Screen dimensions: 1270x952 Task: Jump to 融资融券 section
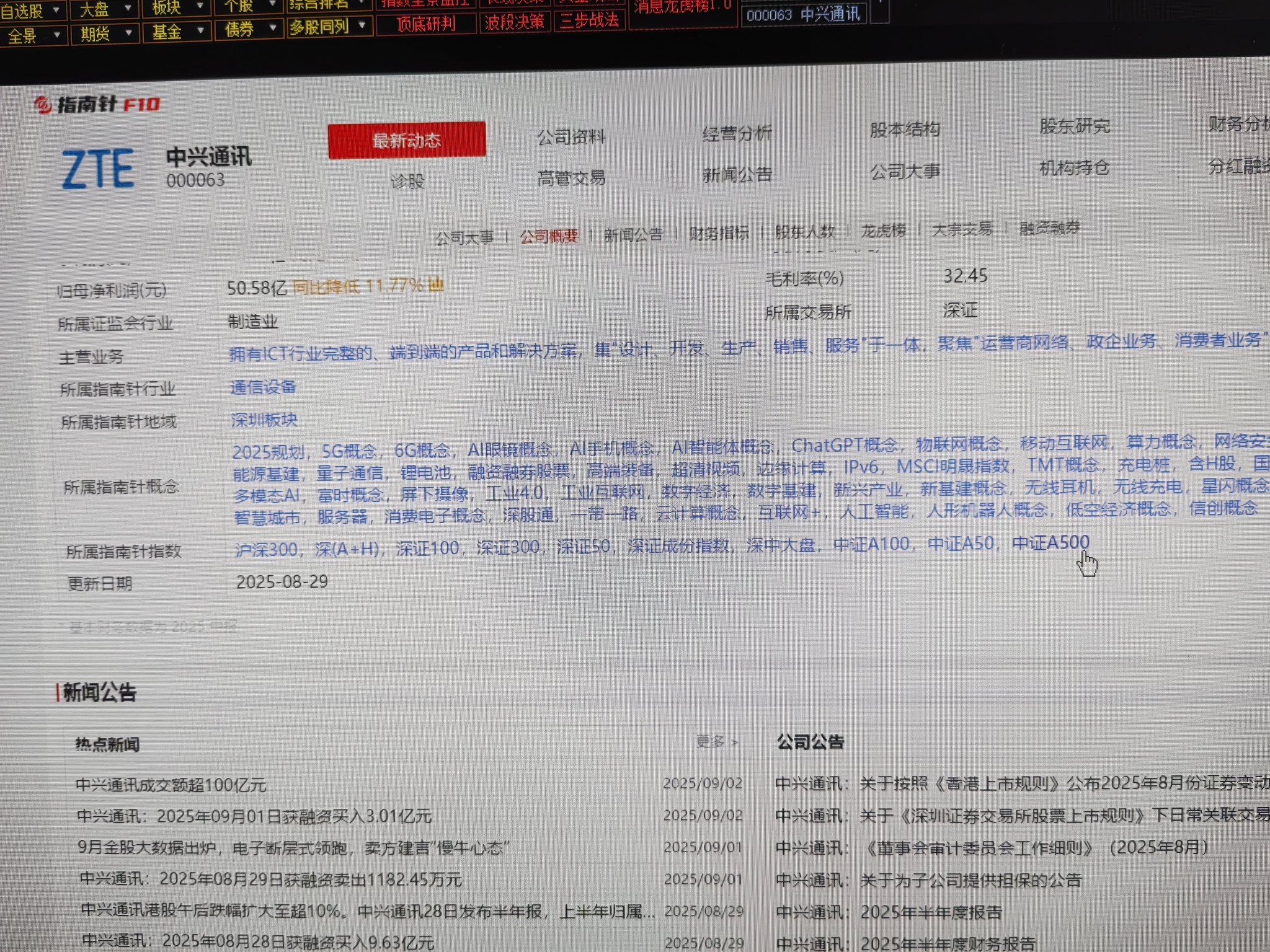click(x=1049, y=228)
